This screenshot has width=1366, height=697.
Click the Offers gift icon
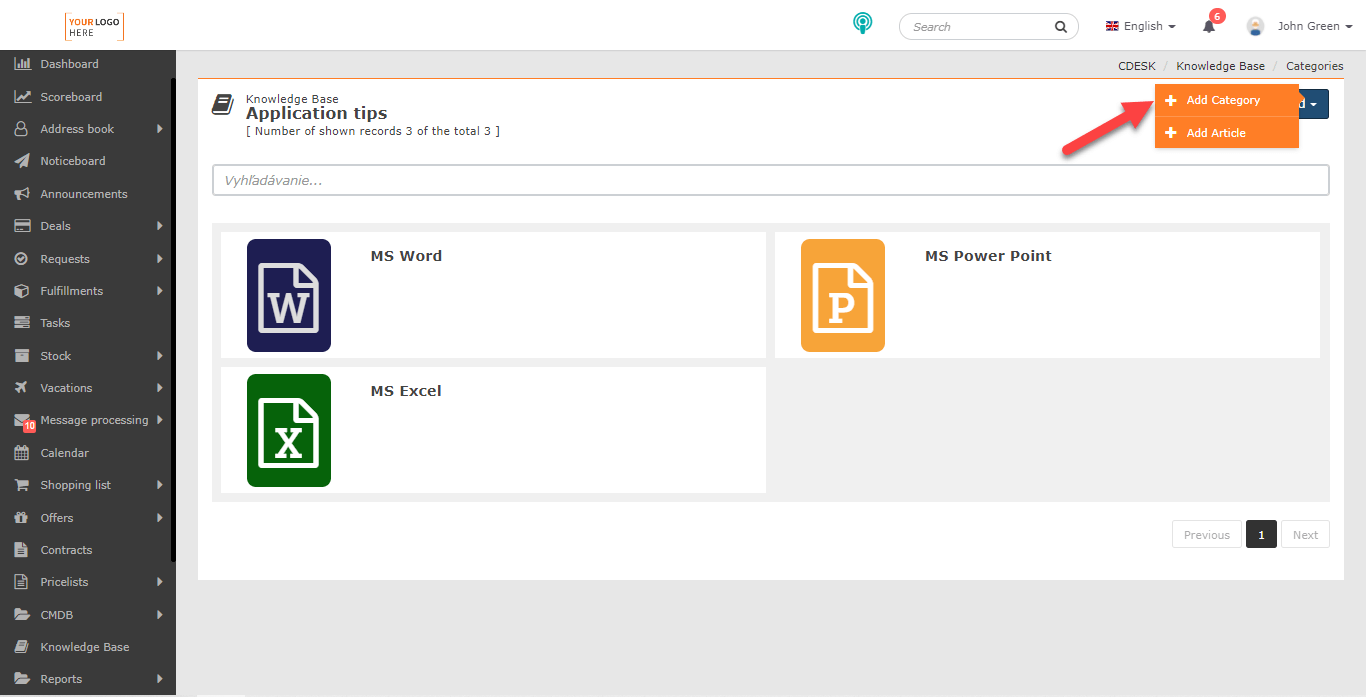point(21,518)
